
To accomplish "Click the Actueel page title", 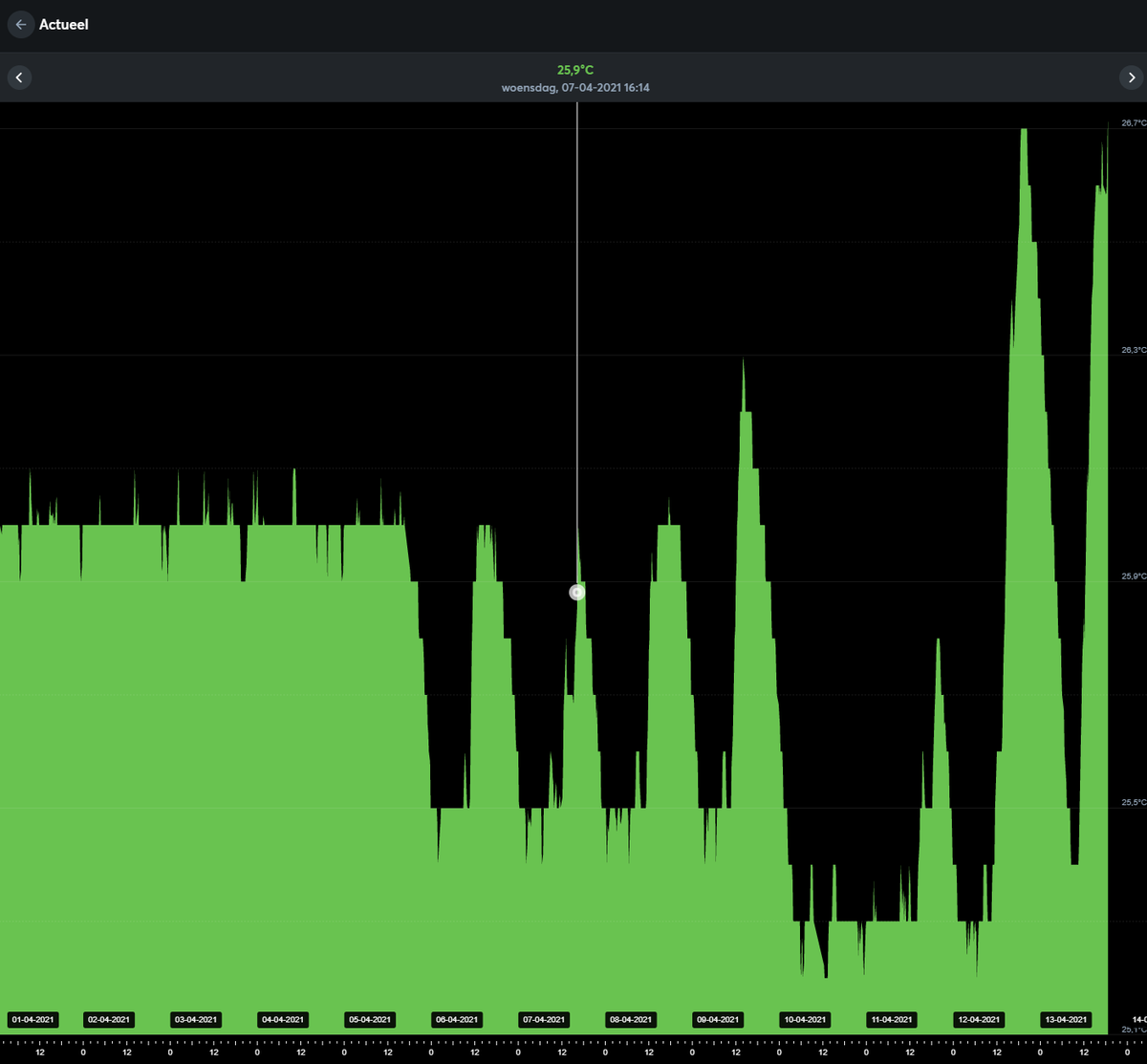I will coord(64,25).
